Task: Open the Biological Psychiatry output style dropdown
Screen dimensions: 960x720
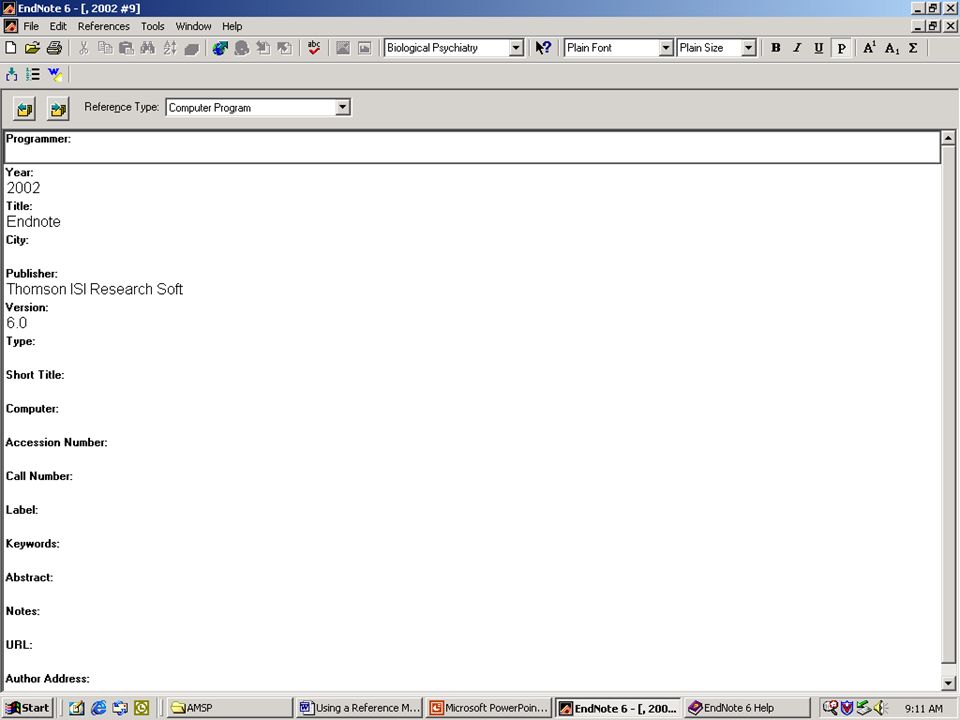Action: [x=516, y=48]
